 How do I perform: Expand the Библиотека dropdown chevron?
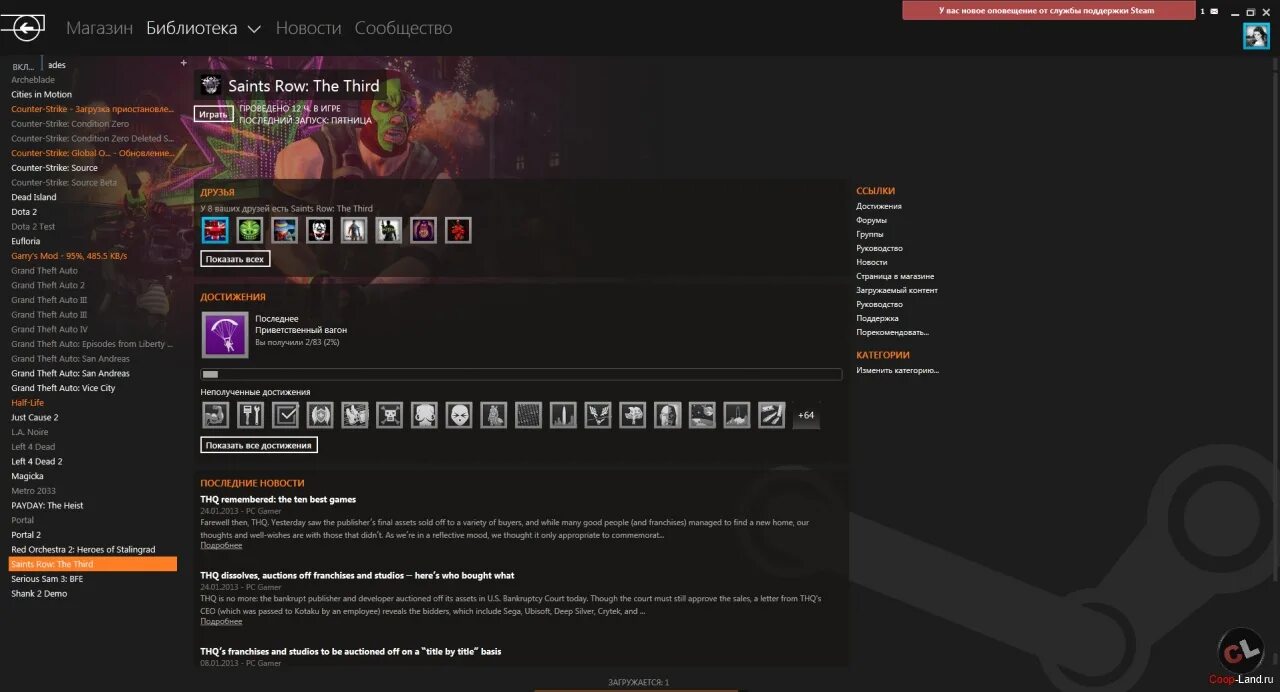(x=254, y=29)
